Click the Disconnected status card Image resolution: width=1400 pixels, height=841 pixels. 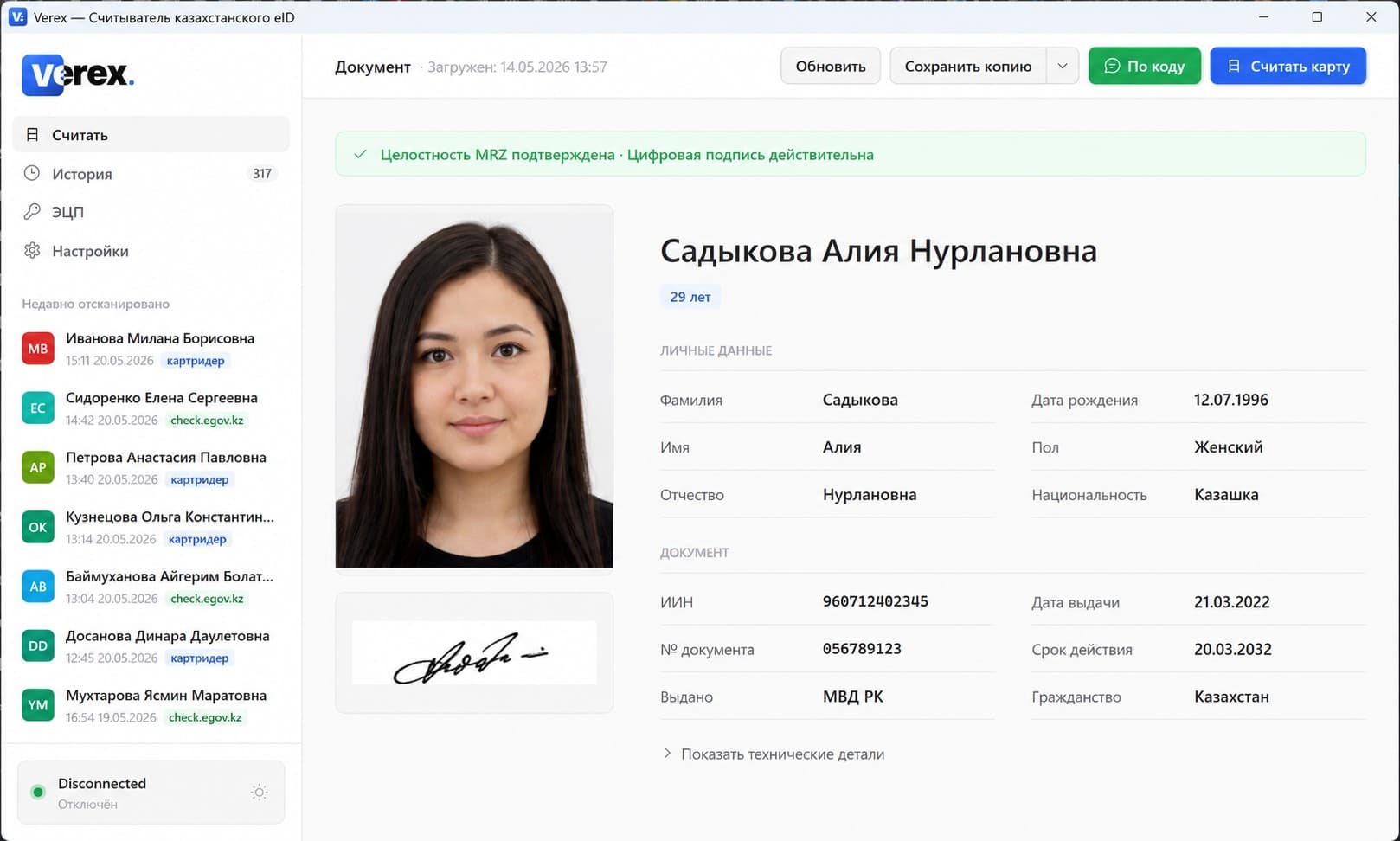tap(151, 793)
